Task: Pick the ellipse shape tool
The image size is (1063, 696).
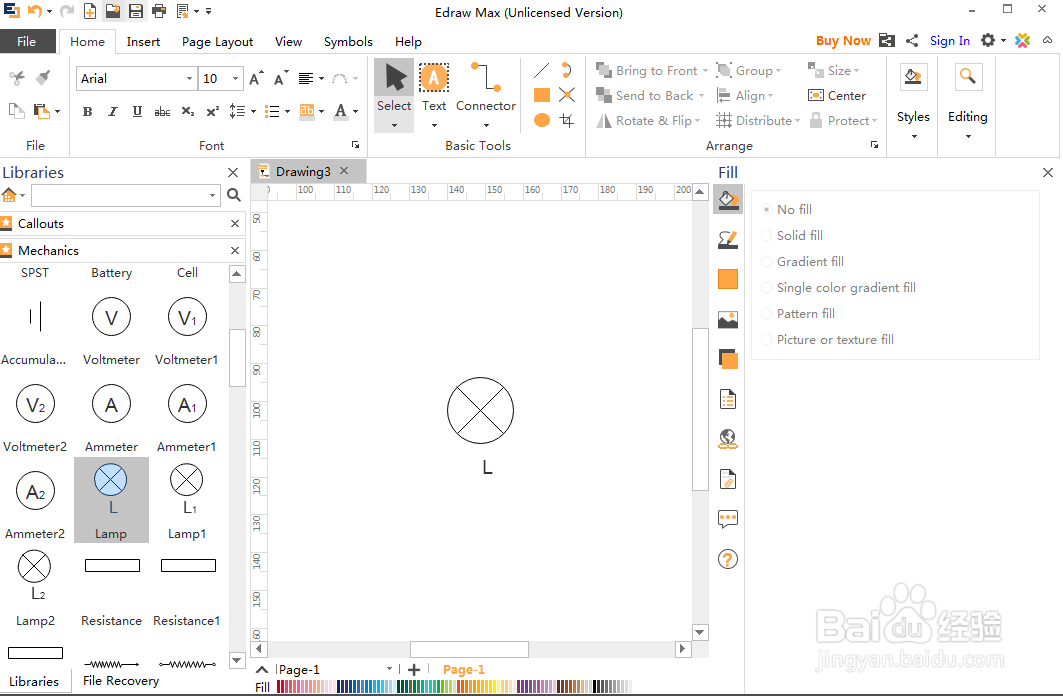Action: (x=542, y=120)
